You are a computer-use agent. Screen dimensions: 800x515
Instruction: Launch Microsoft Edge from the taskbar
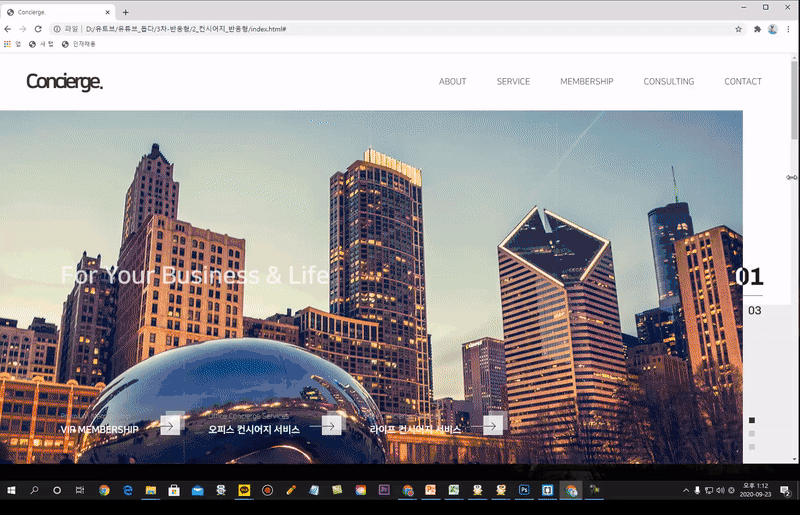point(128,491)
